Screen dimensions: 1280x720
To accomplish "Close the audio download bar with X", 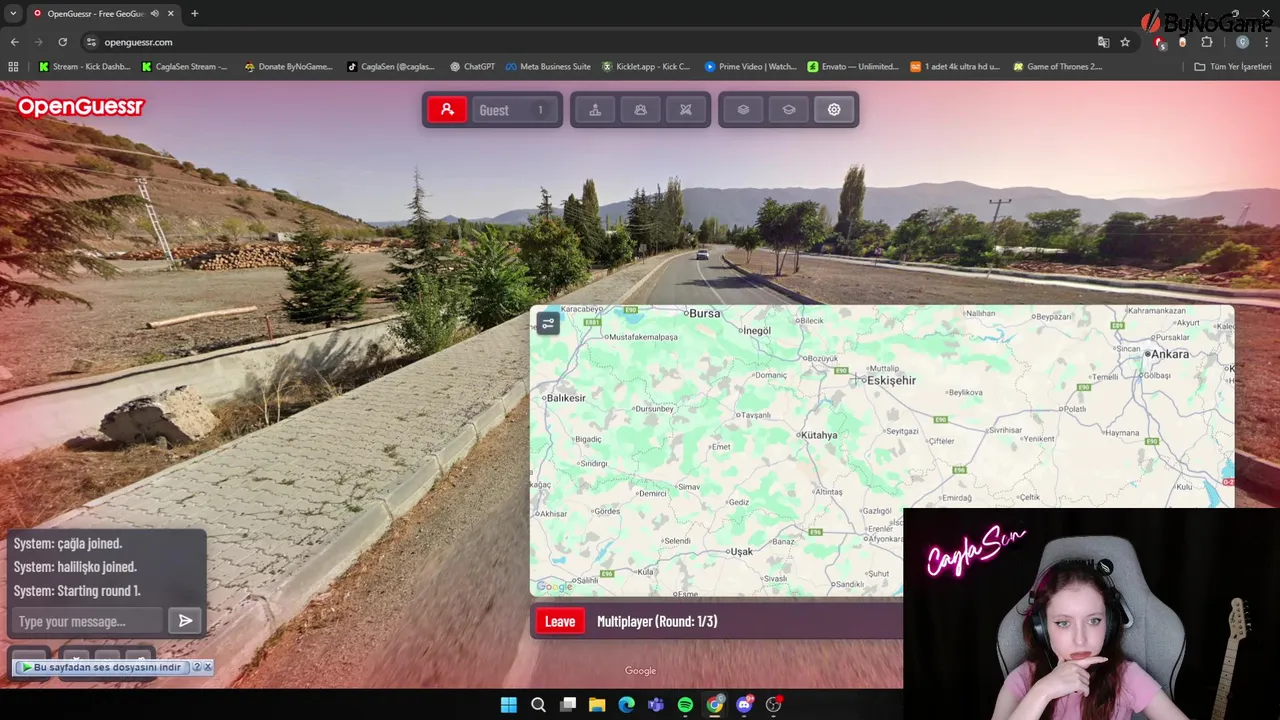I will tap(208, 667).
